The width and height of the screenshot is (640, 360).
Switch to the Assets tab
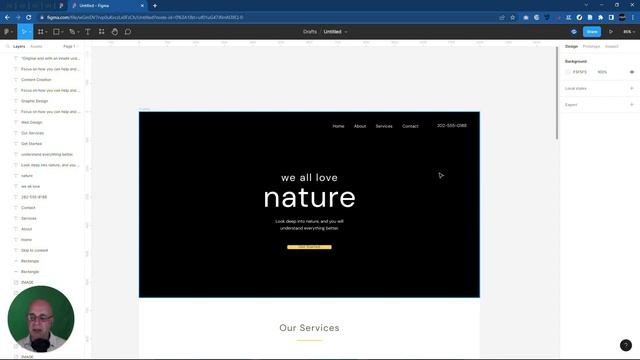tap(36, 47)
